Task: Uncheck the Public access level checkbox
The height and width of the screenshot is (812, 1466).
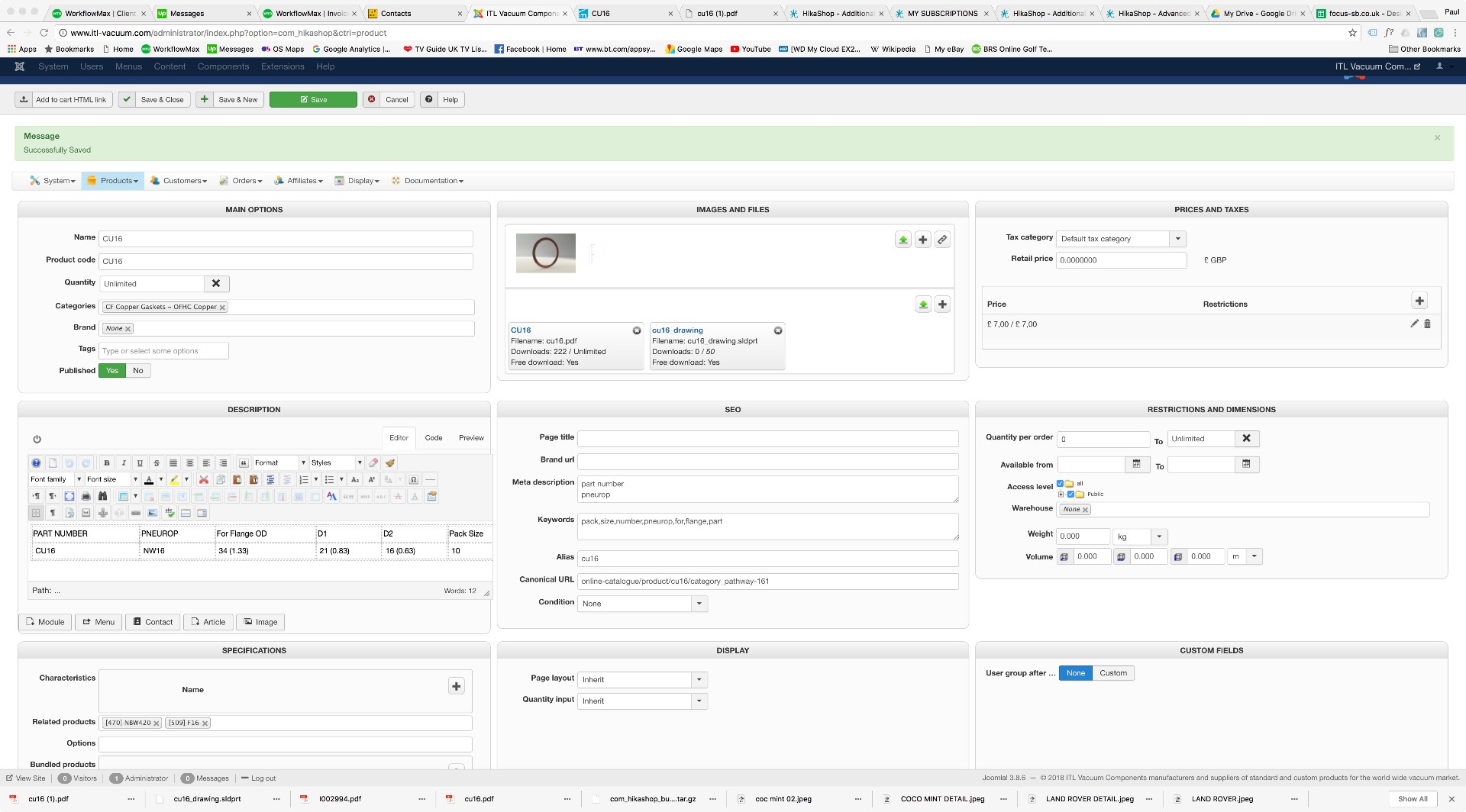Action: 1070,495
